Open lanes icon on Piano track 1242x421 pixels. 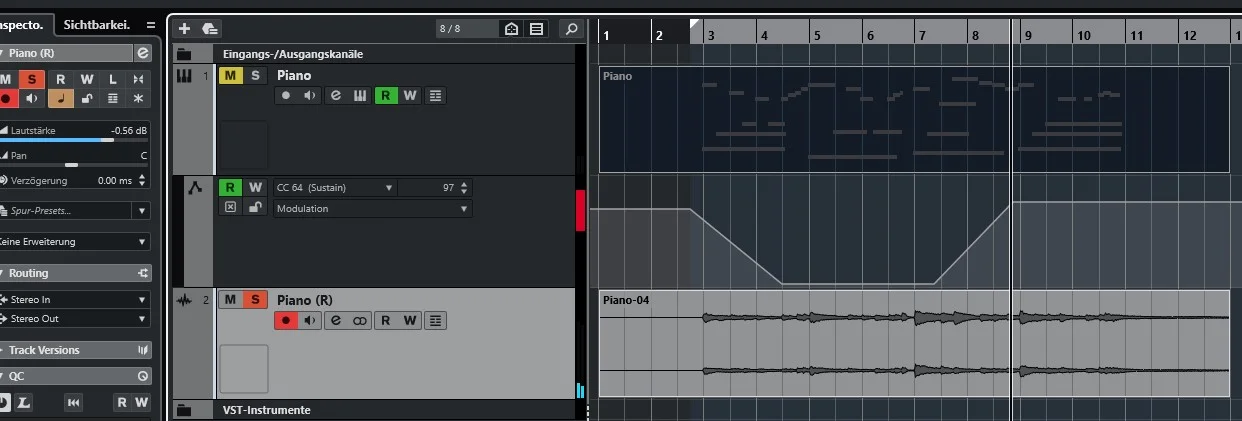pos(435,96)
